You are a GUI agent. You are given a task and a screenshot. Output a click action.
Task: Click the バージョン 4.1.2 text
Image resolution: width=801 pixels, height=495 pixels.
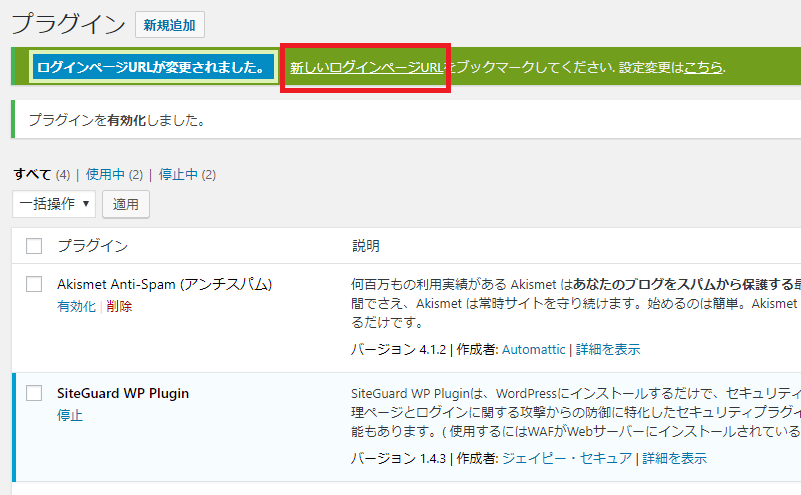[x=398, y=349]
